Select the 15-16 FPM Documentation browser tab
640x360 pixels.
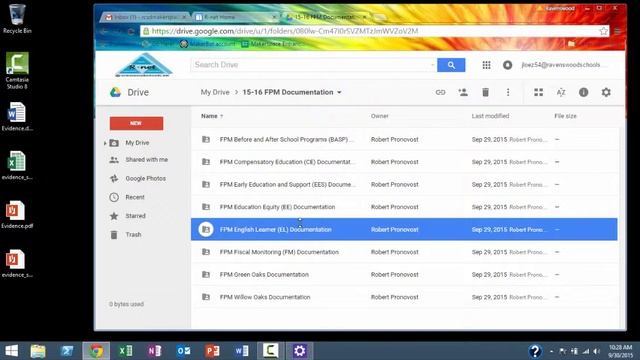[325, 17]
